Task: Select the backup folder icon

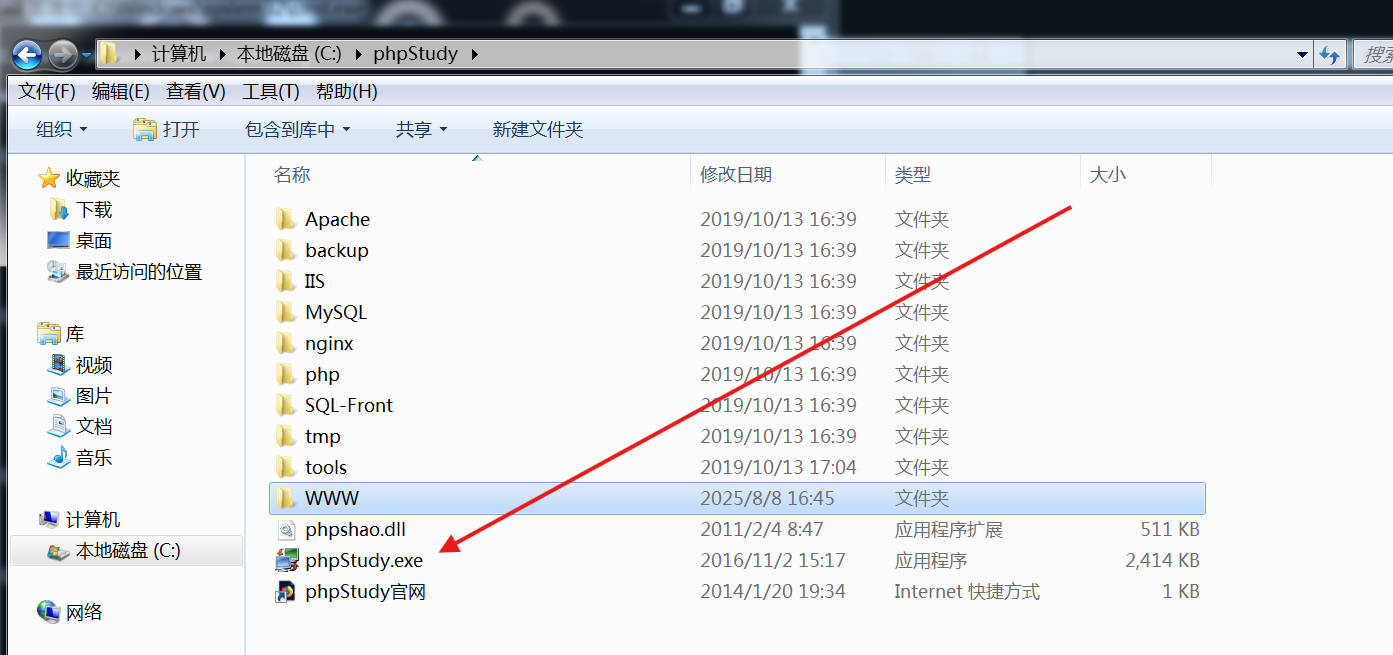Action: 287,250
